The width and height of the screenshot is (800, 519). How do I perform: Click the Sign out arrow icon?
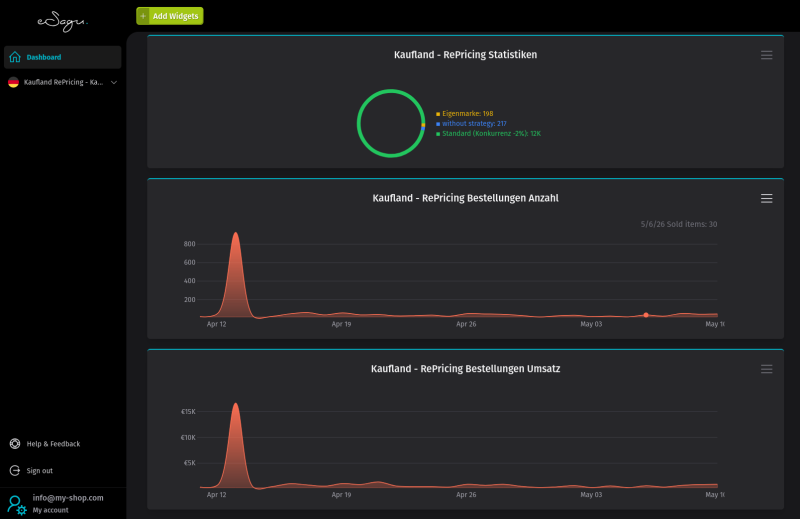[15, 471]
